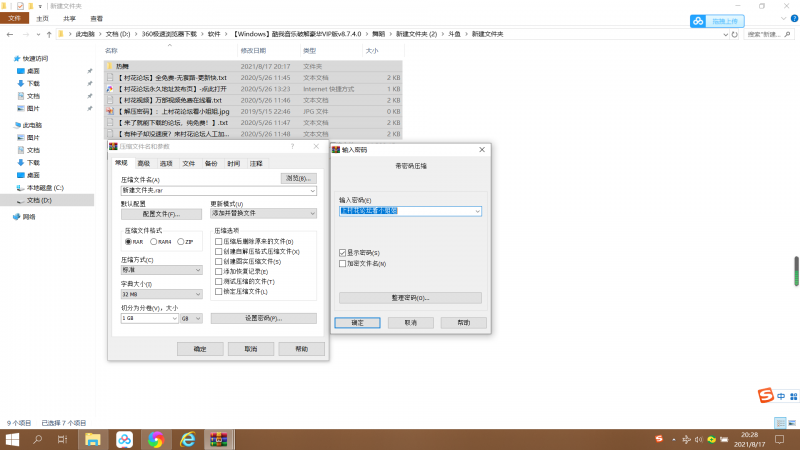
Task: Click File Explorer icon in taskbar
Action: pos(92,439)
